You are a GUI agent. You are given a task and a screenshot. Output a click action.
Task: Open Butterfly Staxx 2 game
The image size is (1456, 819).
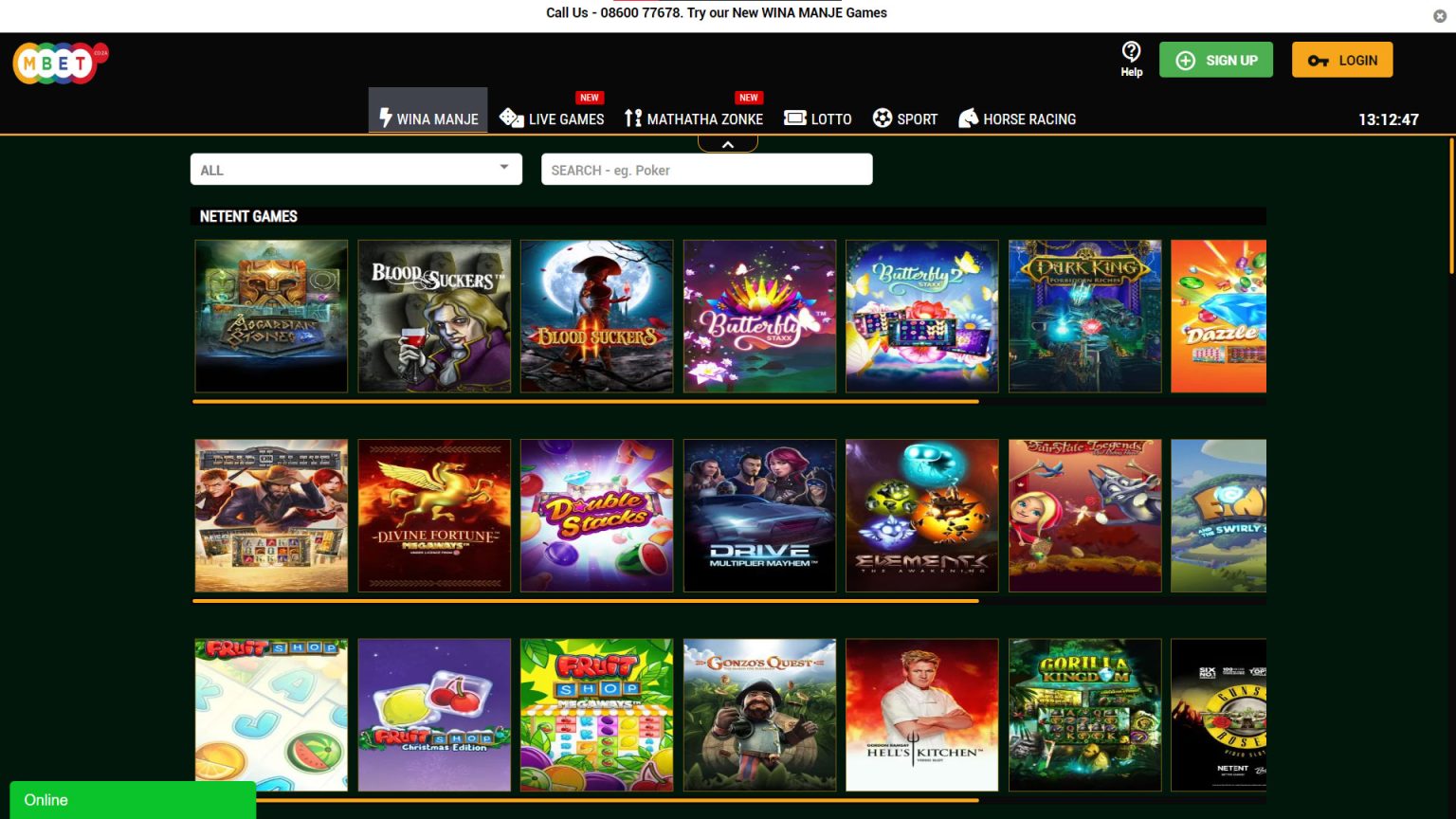tap(922, 316)
